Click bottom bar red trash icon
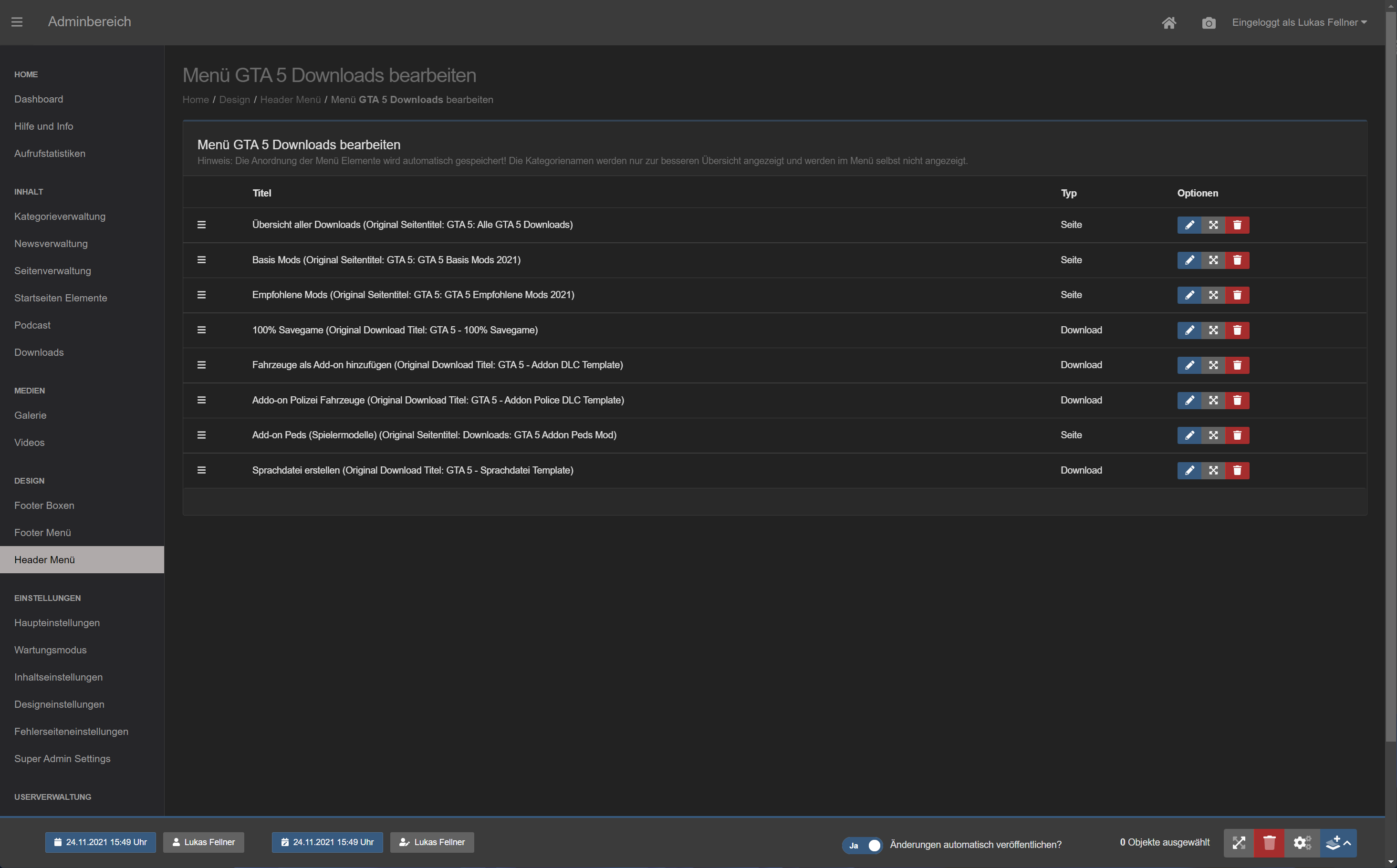Screen dimensions: 1397x868 click(x=1269, y=843)
